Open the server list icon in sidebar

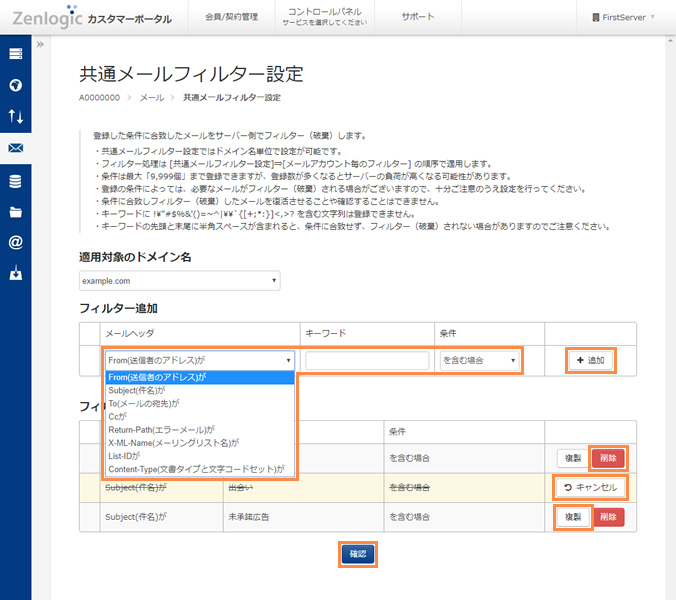click(x=16, y=54)
